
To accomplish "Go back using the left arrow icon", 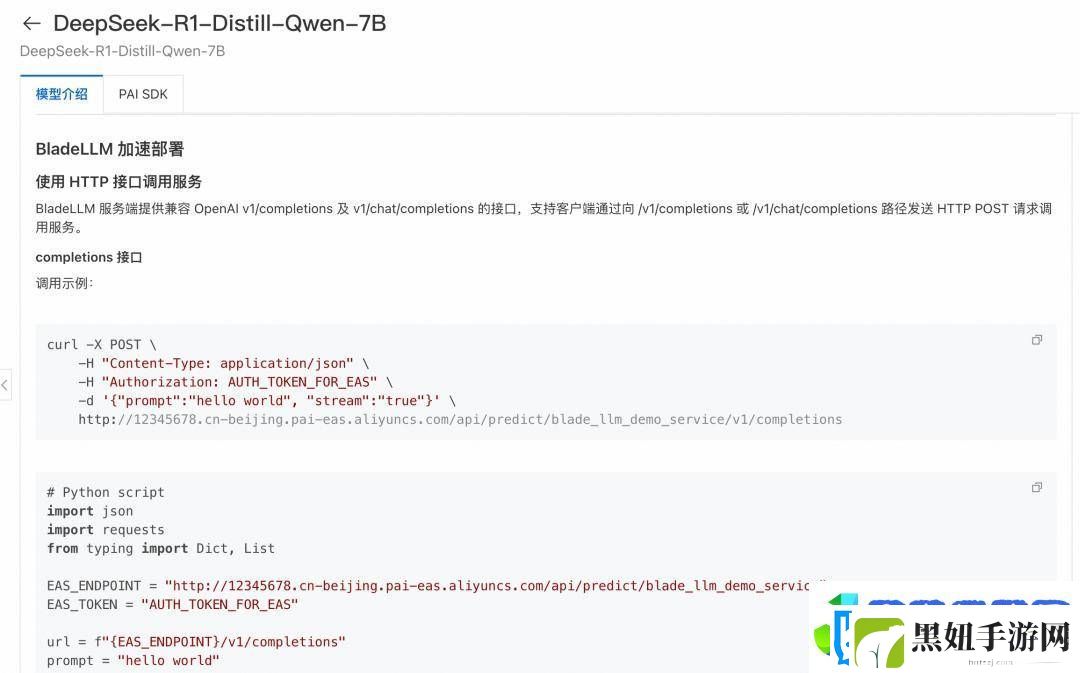I will coord(32,24).
